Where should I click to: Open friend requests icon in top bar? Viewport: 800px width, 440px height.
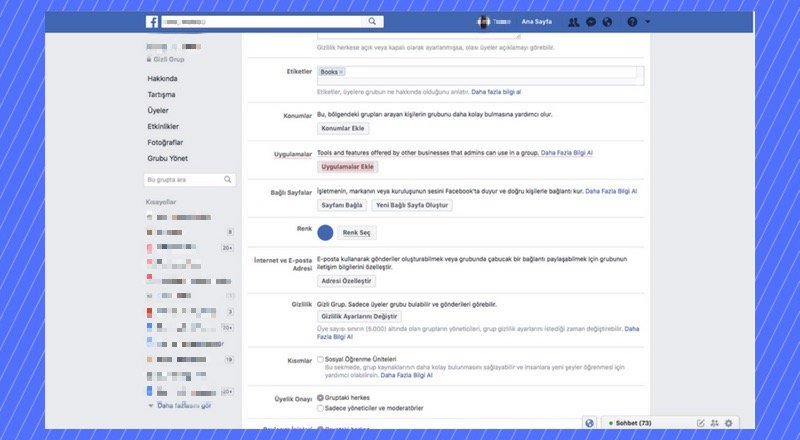[x=573, y=21]
